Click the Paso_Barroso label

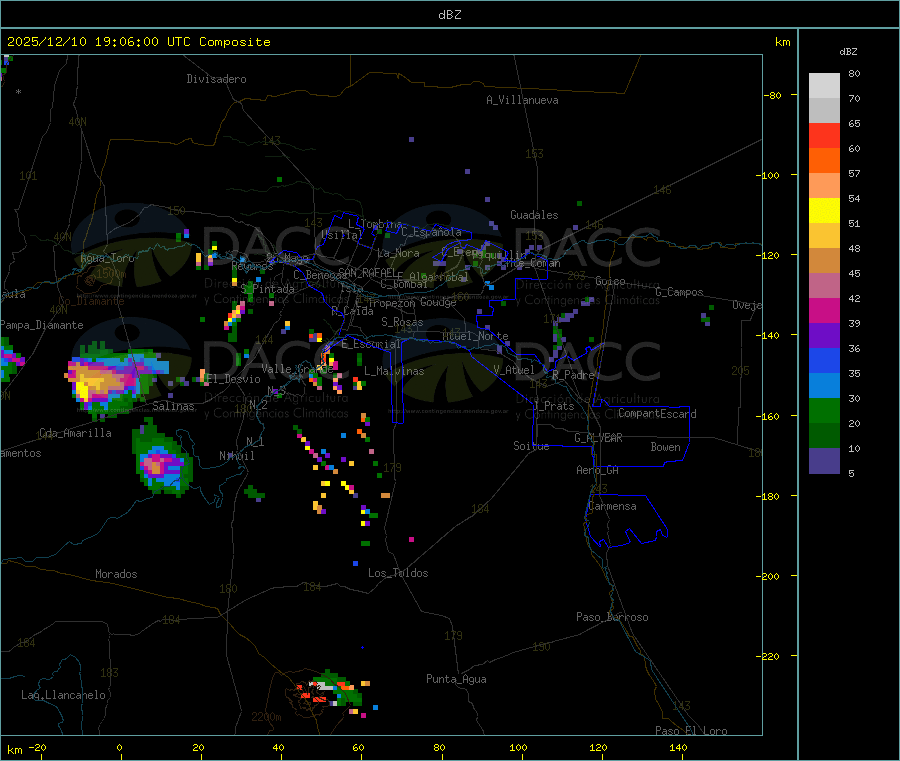pos(612,617)
